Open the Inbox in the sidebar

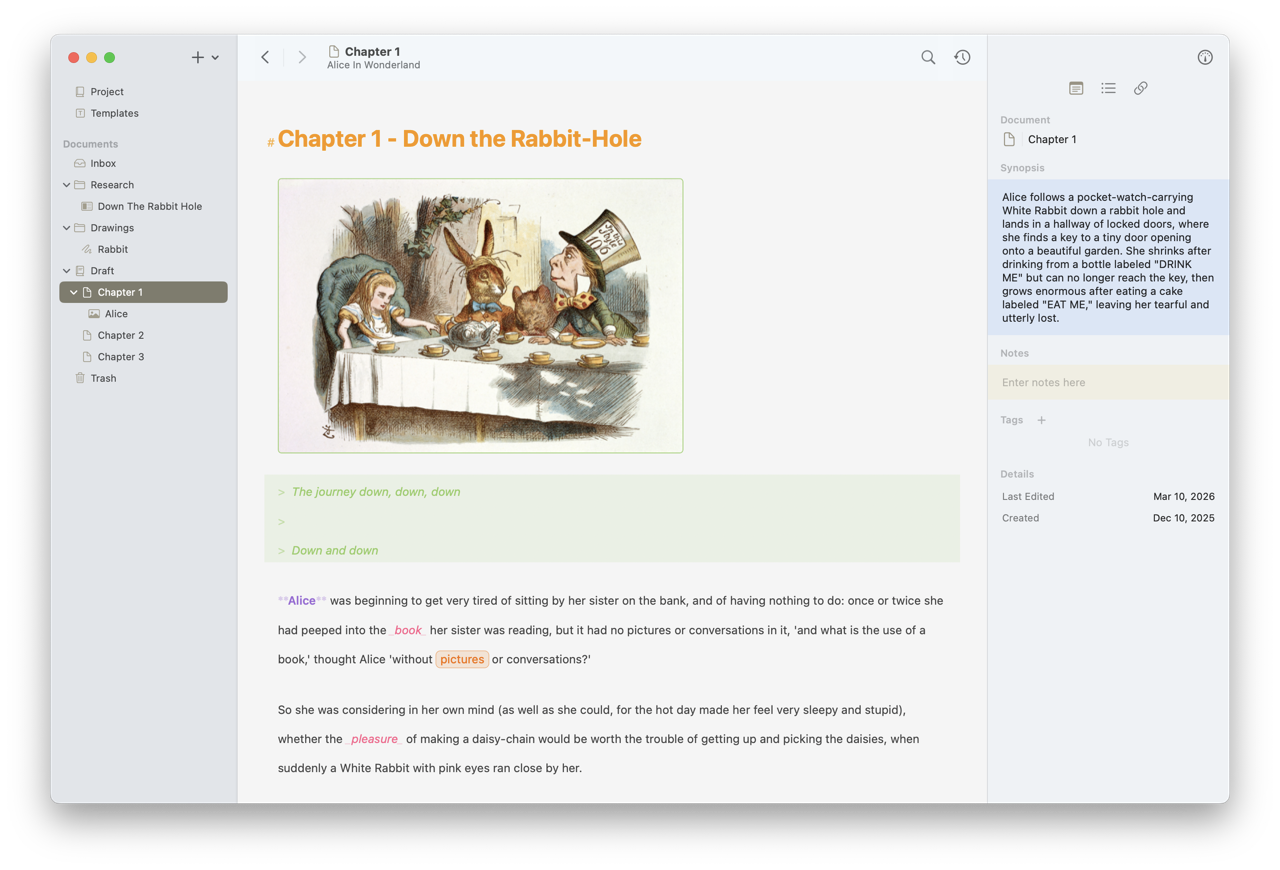(103, 163)
